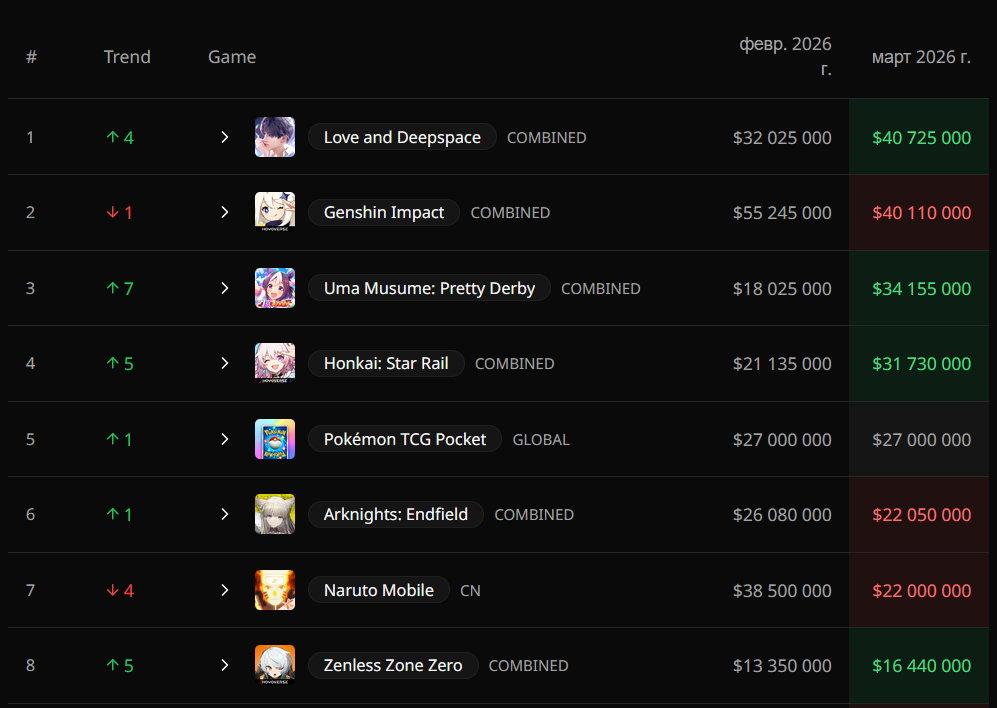Screen dimensions: 997x708
Task: Sort by the Trend column header
Action: click(x=127, y=57)
